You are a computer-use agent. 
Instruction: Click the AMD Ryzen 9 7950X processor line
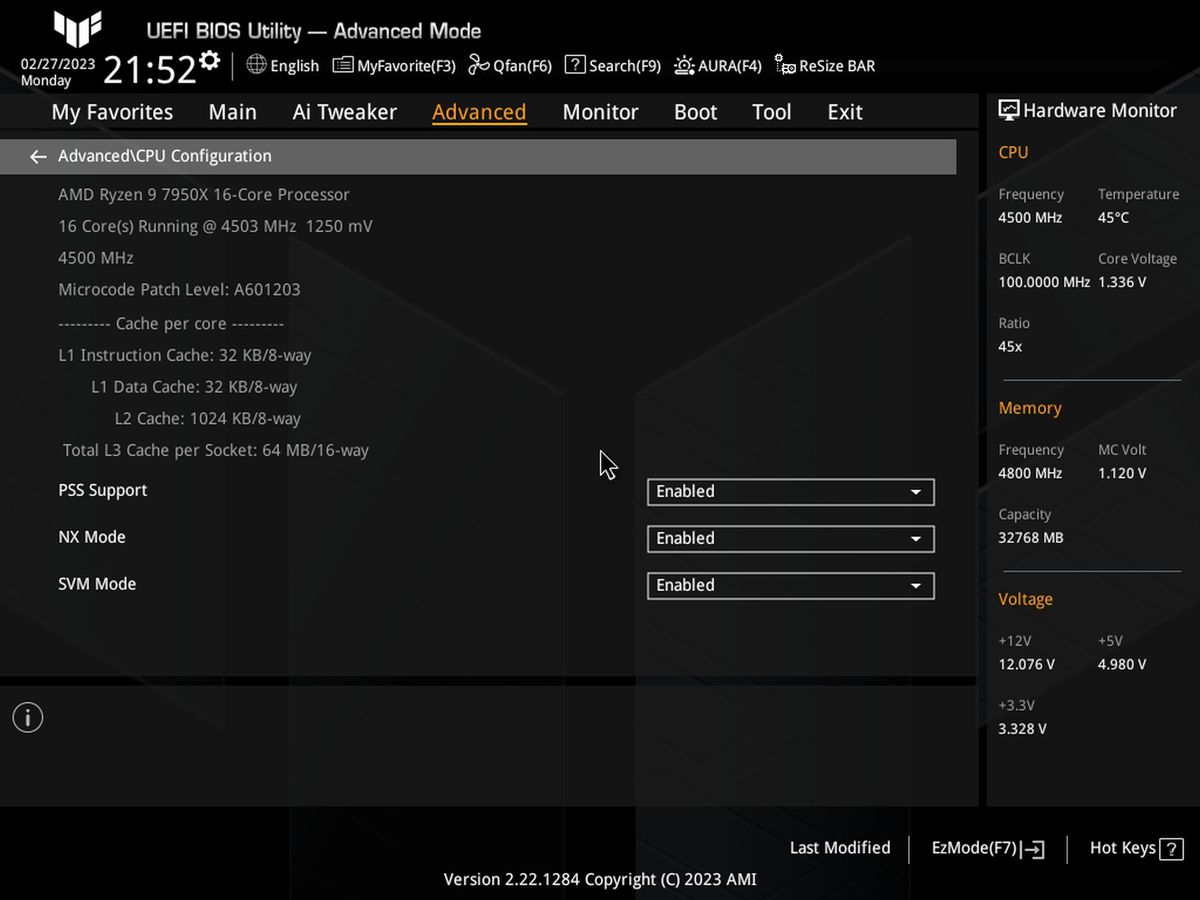(204, 194)
